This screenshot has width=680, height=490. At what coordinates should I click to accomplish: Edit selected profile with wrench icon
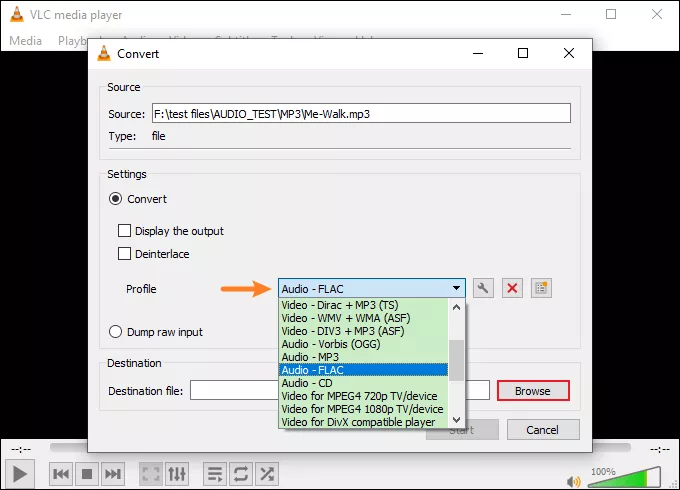[x=483, y=288]
